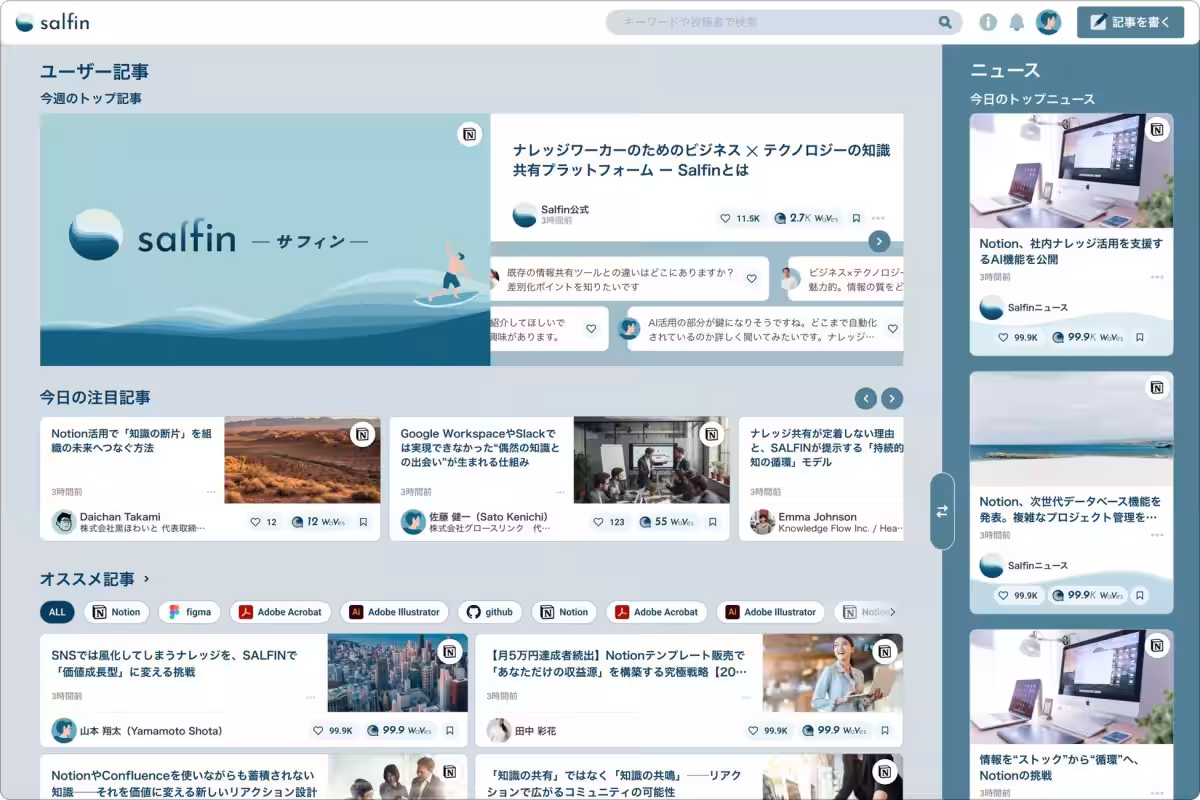Viewport: 1200px width, 800px height.
Task: Open three-dot menu on top article
Action: [878, 218]
